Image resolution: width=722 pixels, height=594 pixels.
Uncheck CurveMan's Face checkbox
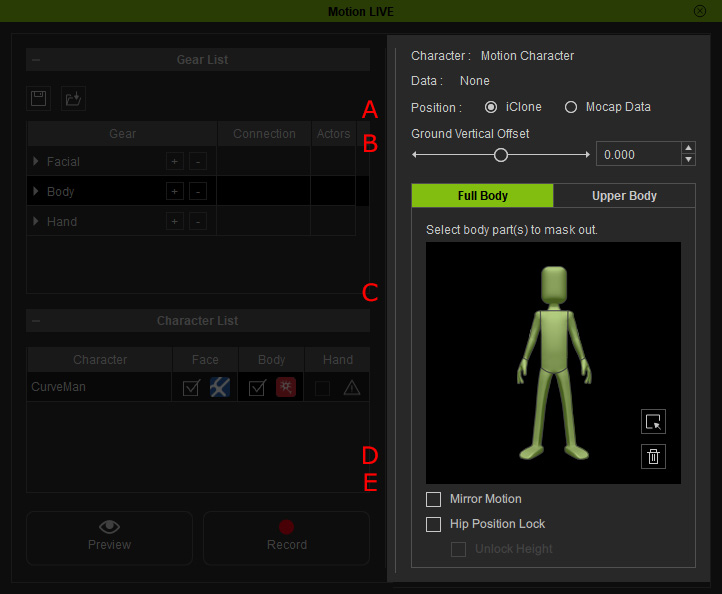pyautogui.click(x=192, y=388)
